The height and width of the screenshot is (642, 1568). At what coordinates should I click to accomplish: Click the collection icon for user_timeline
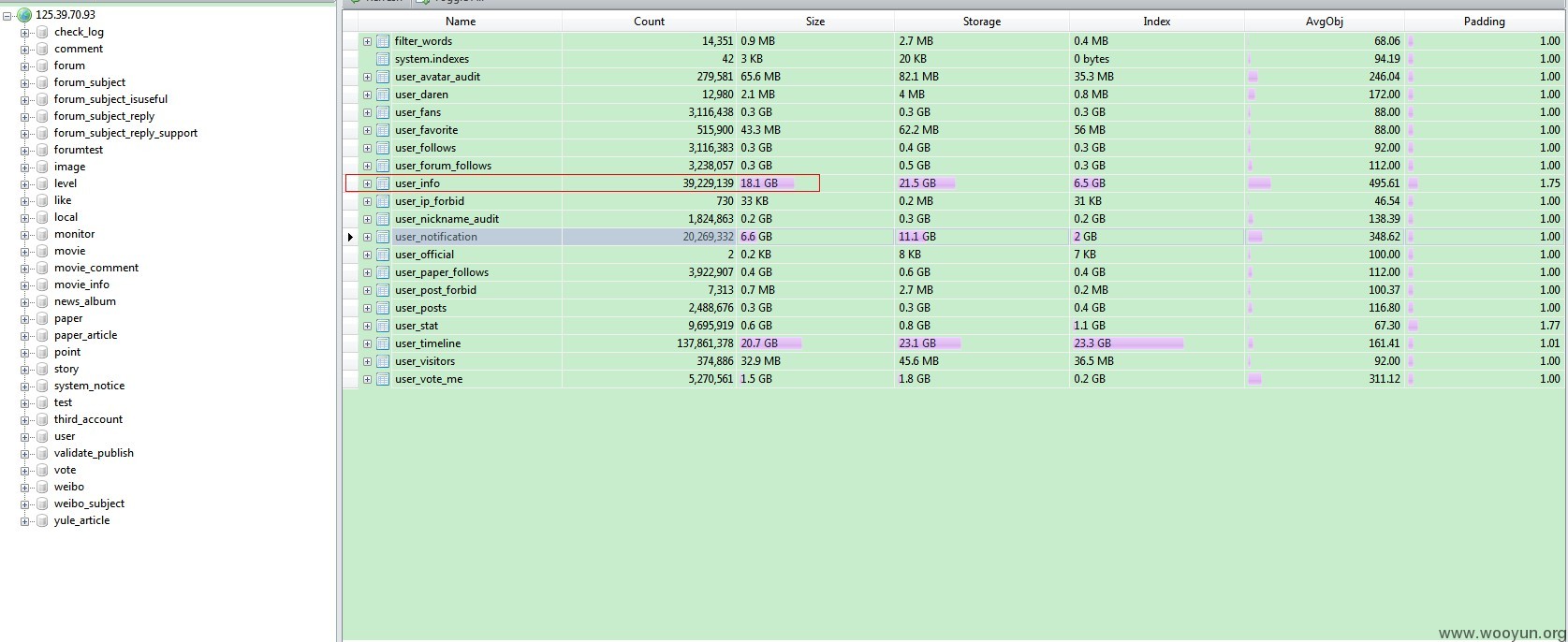383,343
